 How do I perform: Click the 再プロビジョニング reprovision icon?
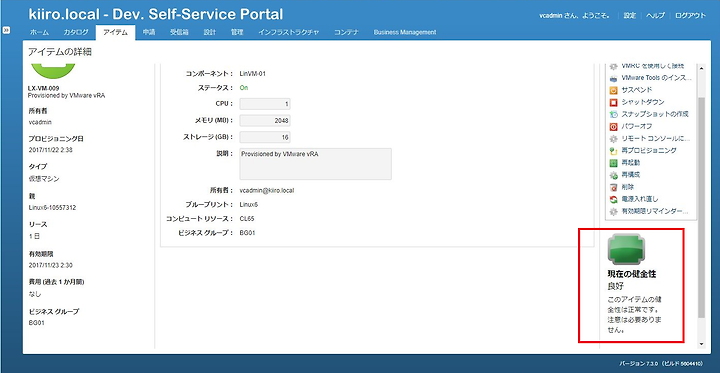point(613,151)
